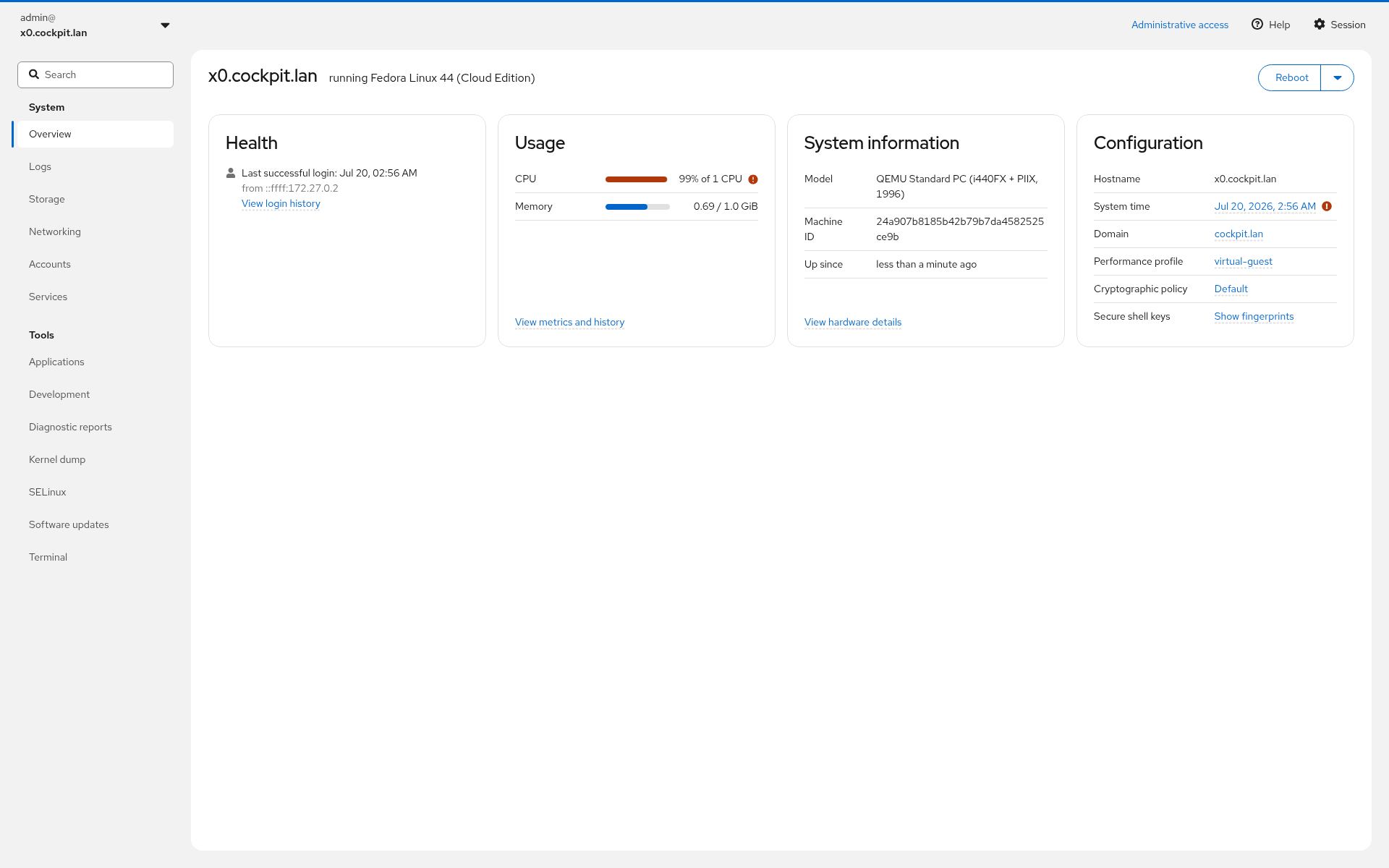The width and height of the screenshot is (1389, 868).
Task: Click the Help menu label
Action: [1279, 25]
